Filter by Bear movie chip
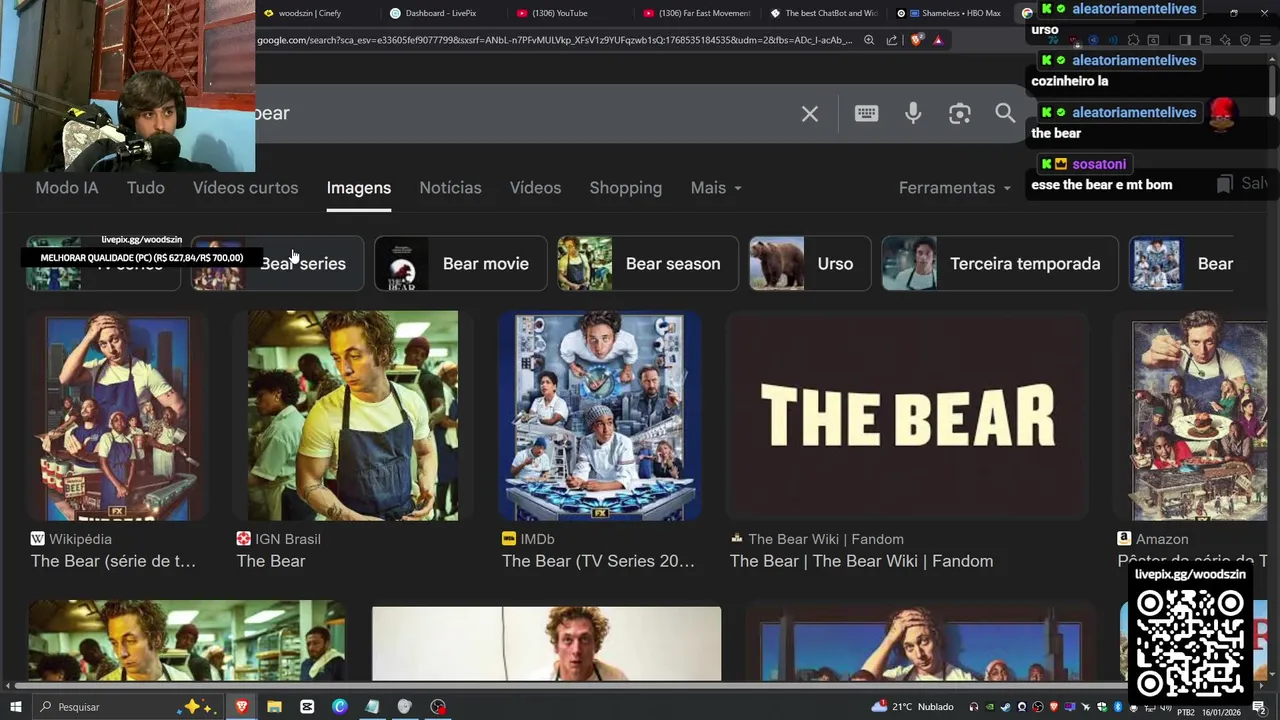This screenshot has width=1280, height=720. click(460, 264)
